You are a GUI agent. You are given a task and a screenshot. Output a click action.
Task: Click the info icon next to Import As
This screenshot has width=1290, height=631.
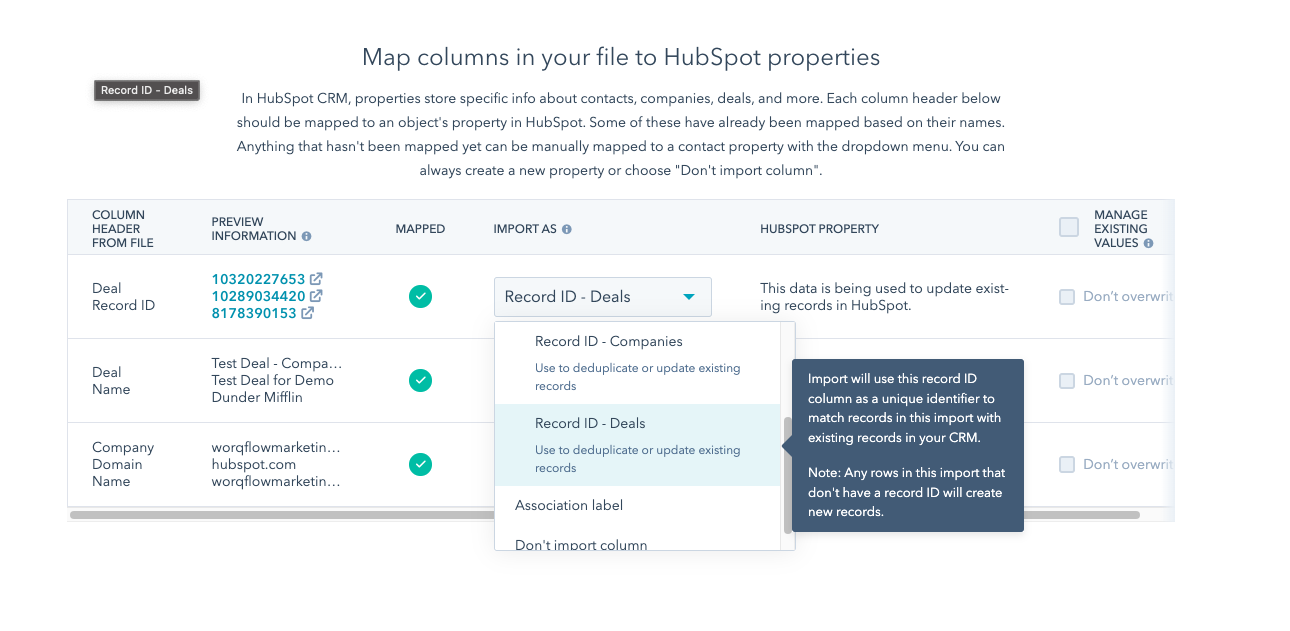tap(567, 228)
